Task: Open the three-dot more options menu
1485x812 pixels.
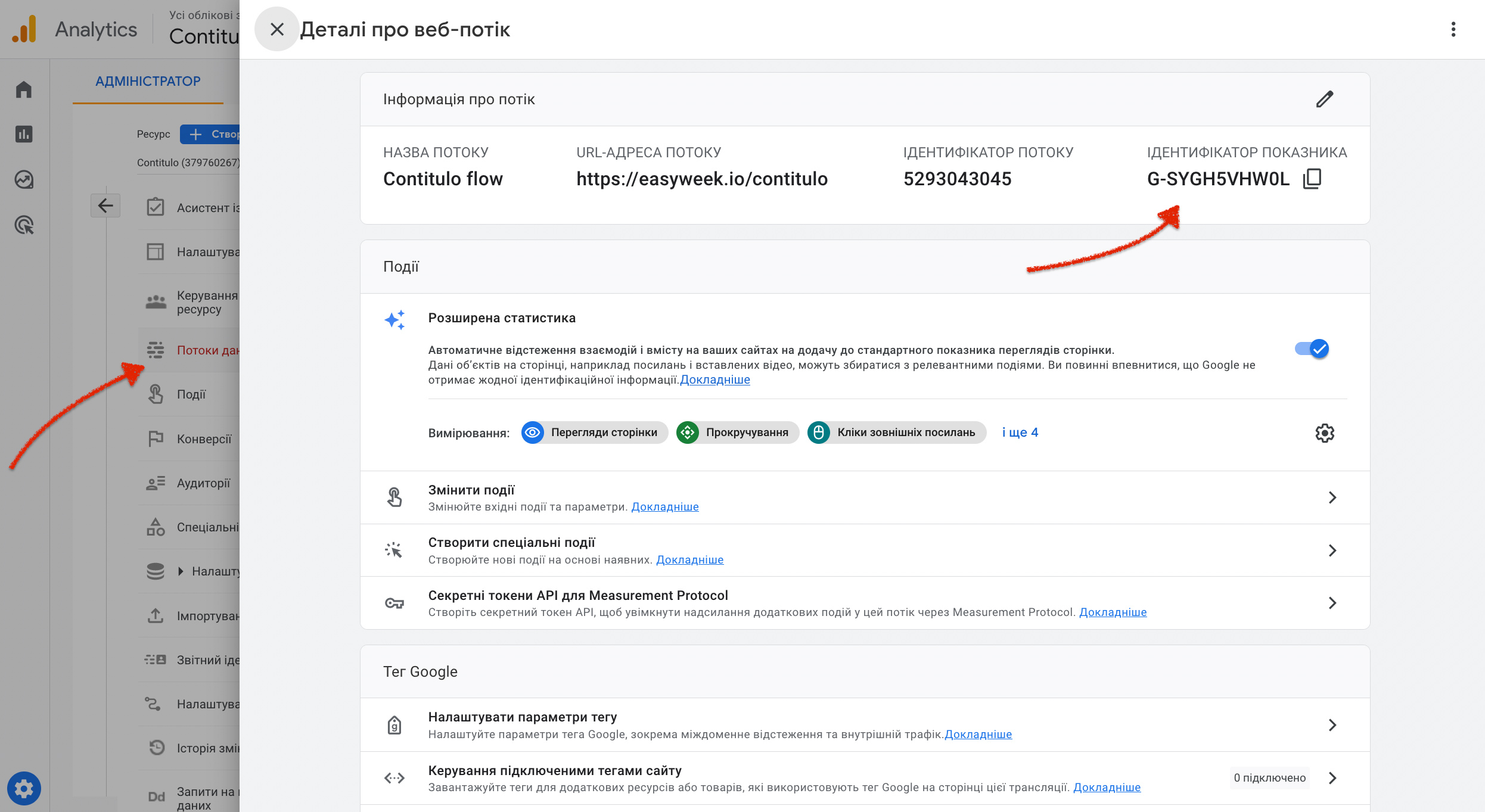Action: click(1453, 29)
